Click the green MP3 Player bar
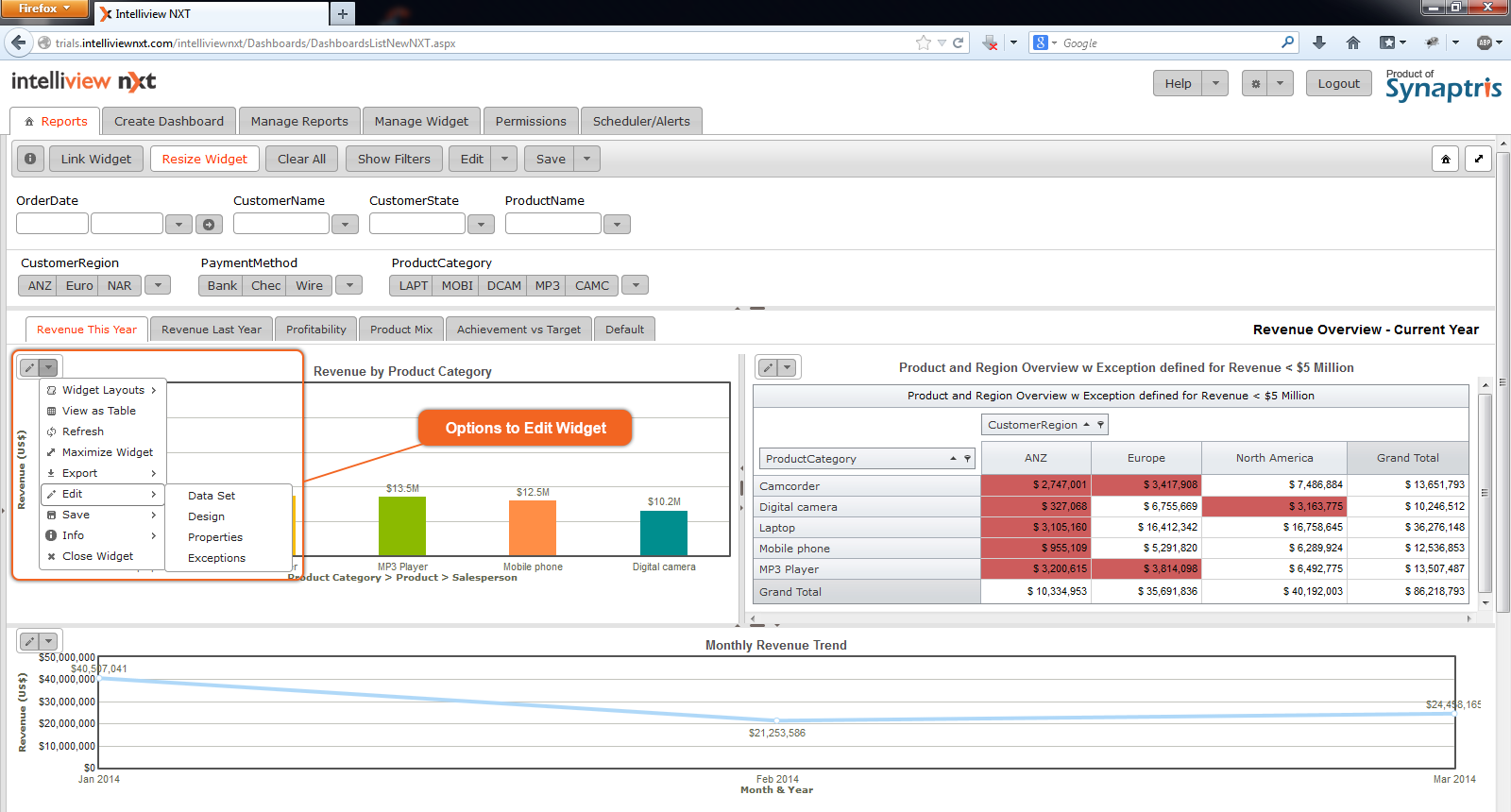 click(402, 525)
